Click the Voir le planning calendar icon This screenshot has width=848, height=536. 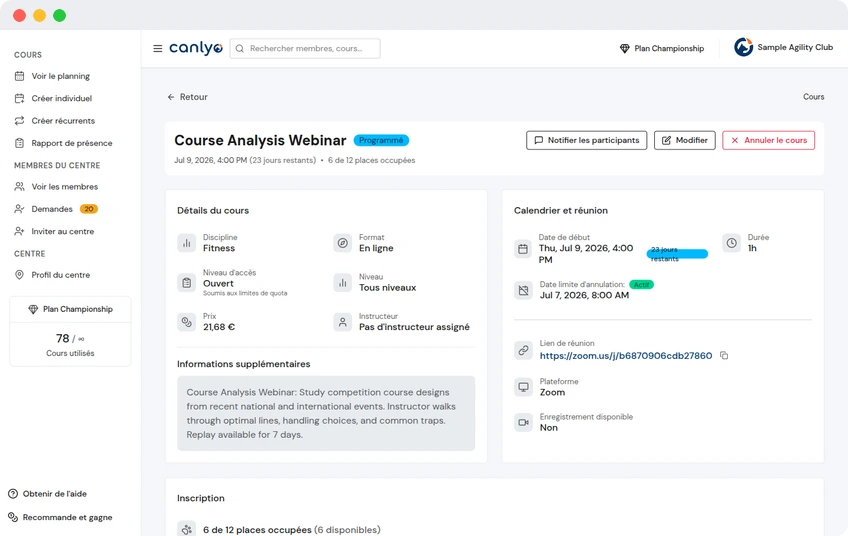coord(19,76)
